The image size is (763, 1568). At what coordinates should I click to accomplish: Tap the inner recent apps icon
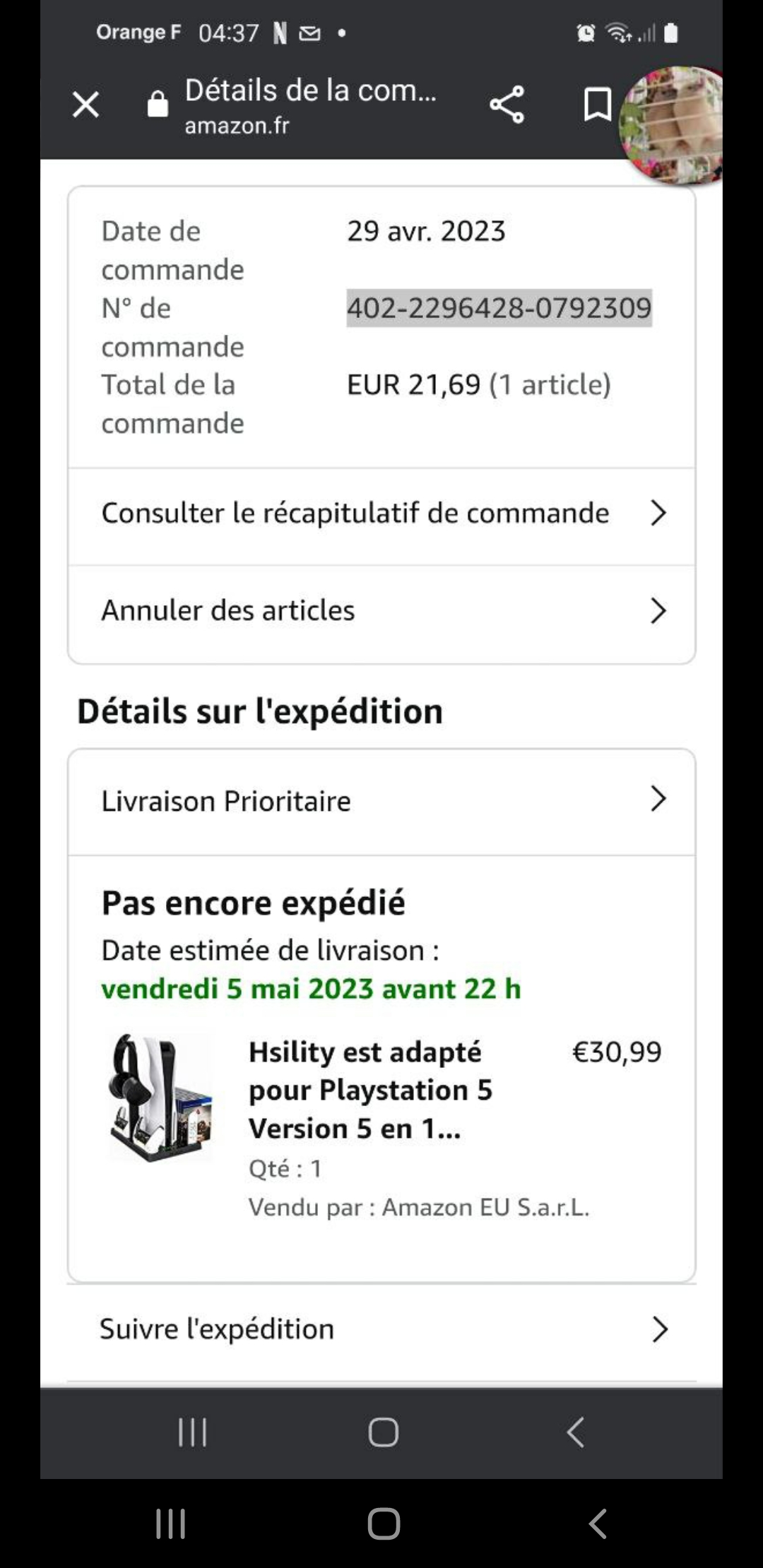click(x=192, y=1432)
